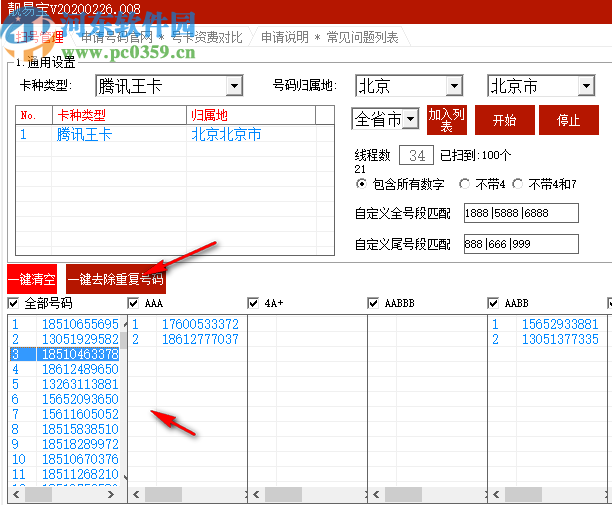612x505 pixels.
Task: Toggle the AABB checkbox
Action: pos(493,303)
